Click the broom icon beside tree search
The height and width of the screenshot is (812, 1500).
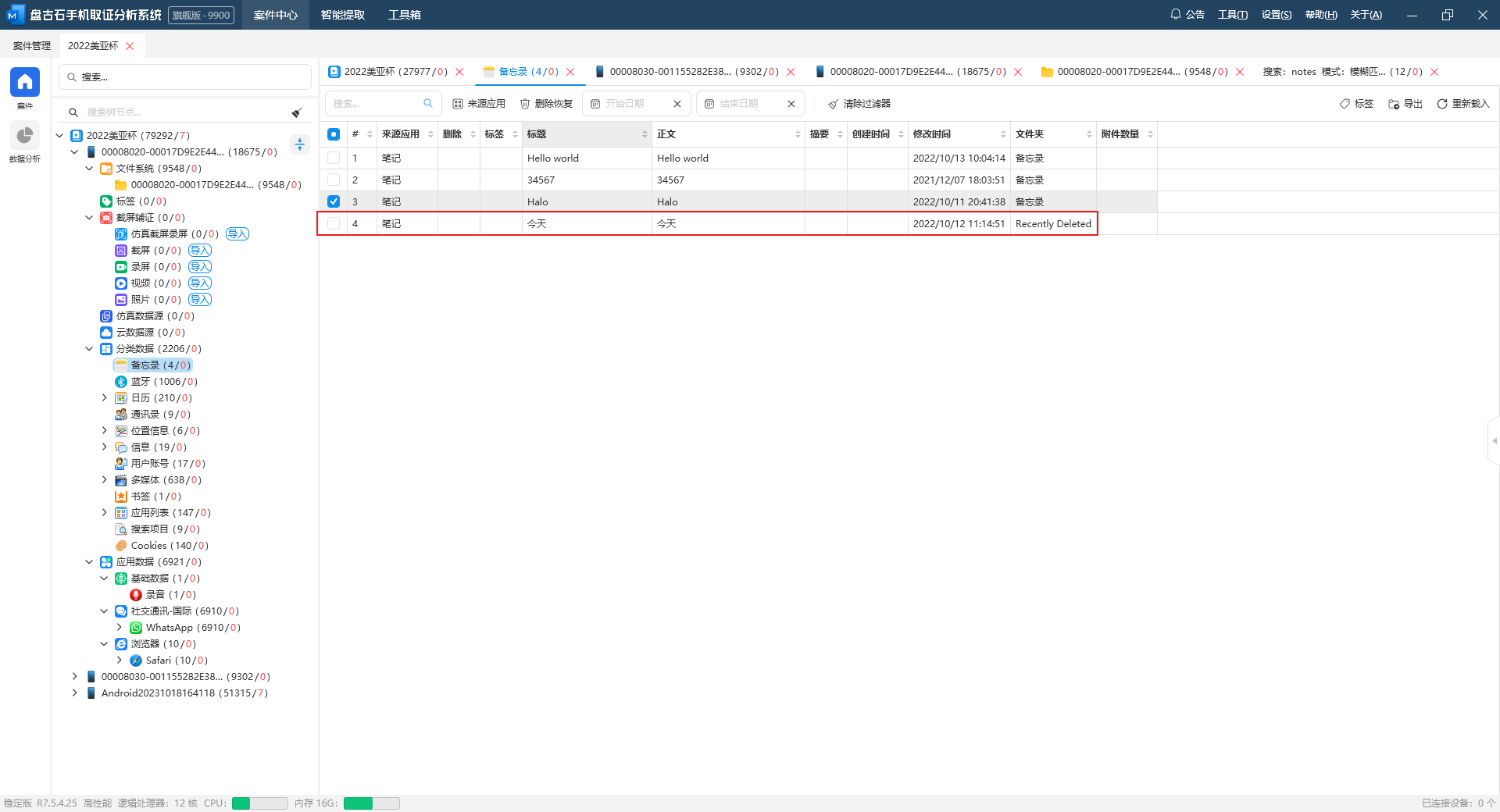[297, 112]
